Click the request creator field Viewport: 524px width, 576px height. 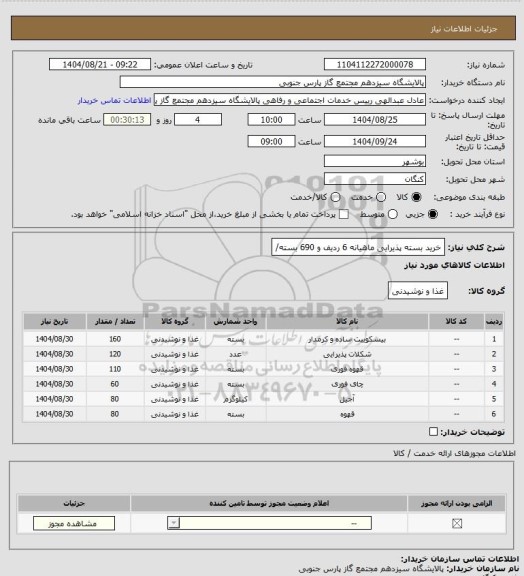[290, 100]
